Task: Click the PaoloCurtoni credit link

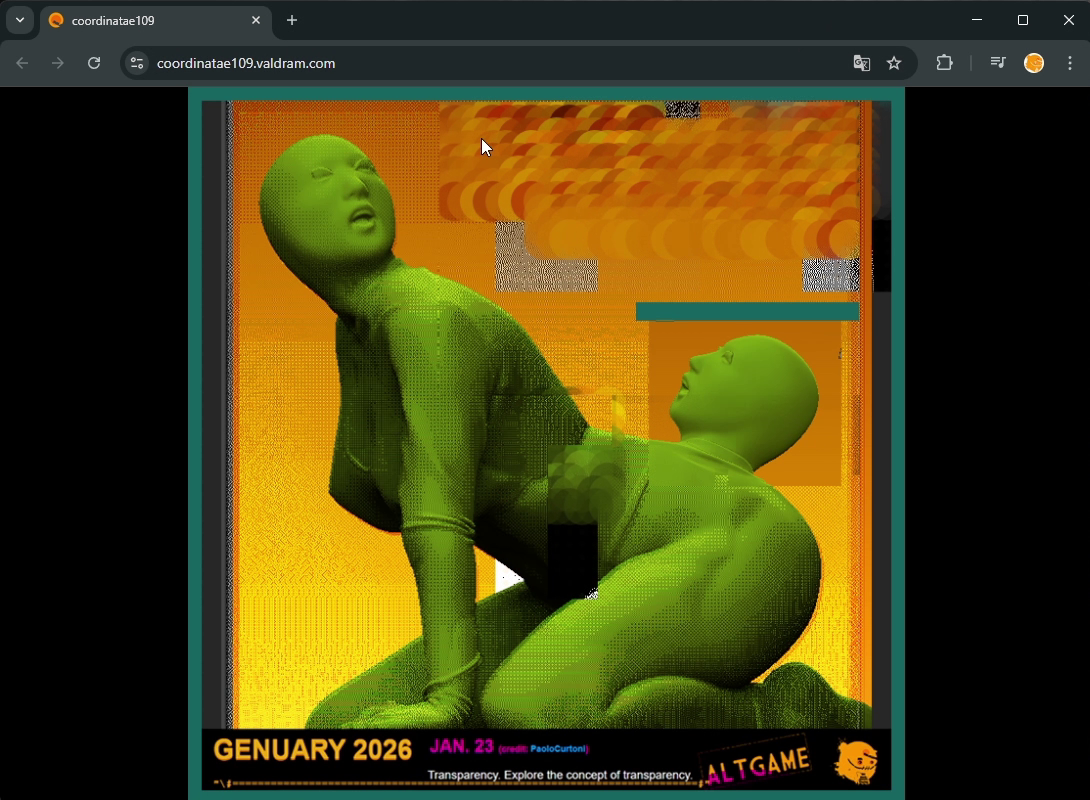Action: 558,749
